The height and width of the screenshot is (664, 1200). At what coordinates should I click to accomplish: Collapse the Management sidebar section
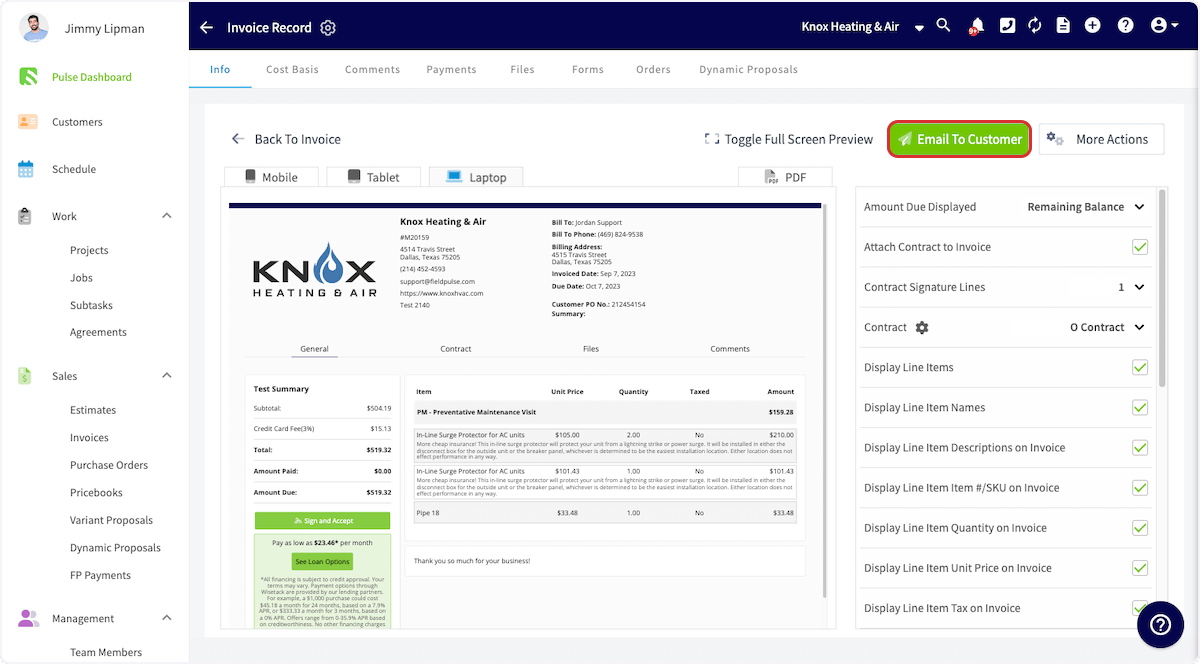coord(167,618)
